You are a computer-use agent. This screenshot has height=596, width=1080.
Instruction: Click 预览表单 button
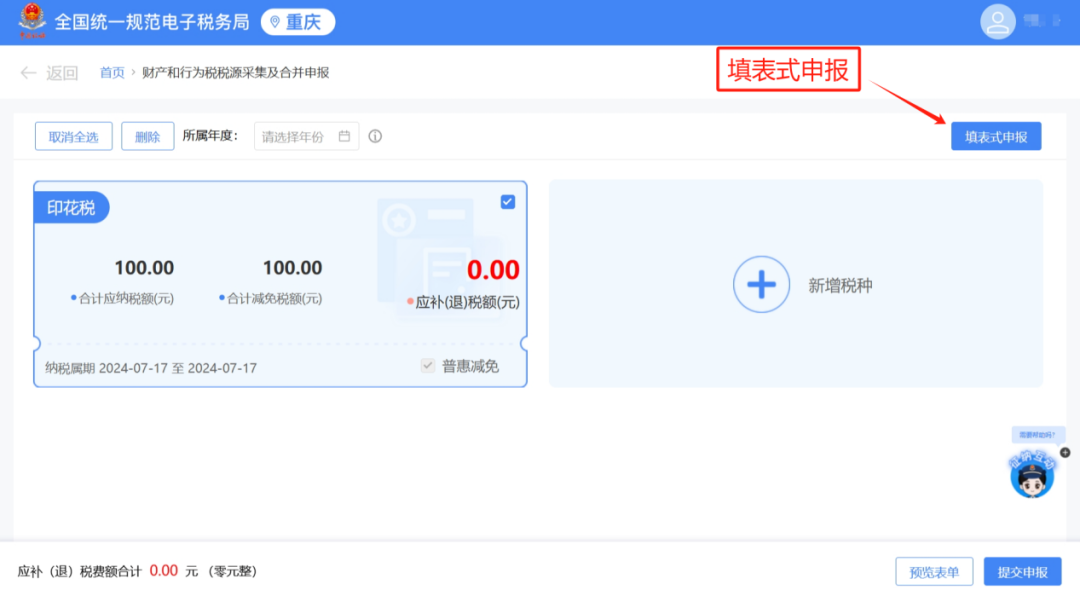coord(934,572)
